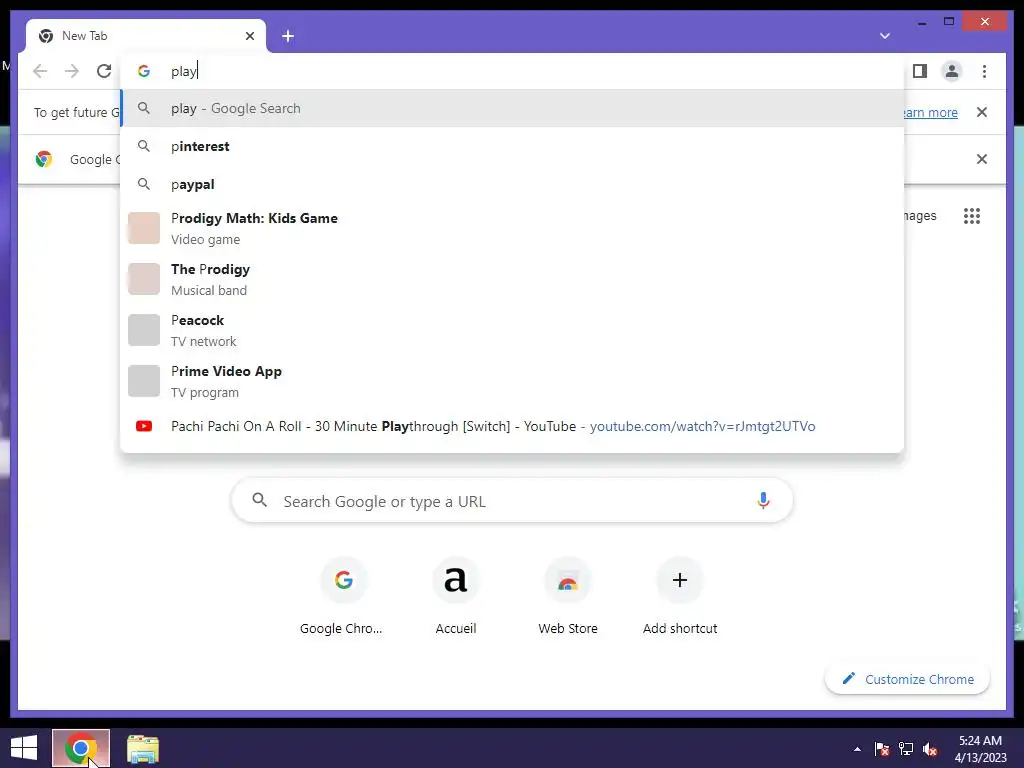This screenshot has height=768, width=1024.
Task: Open the Web Store shortcut
Action: [x=568, y=596]
